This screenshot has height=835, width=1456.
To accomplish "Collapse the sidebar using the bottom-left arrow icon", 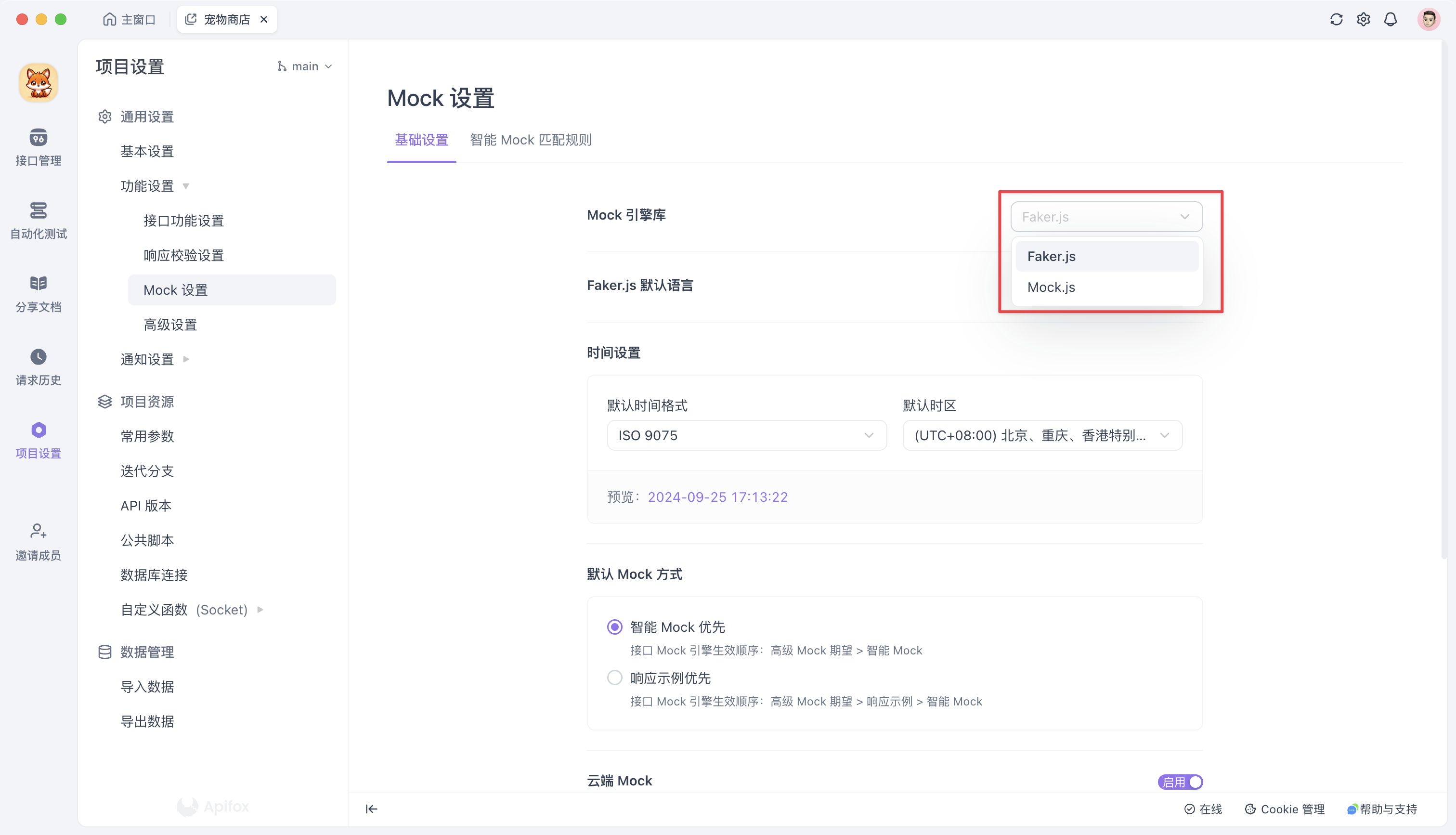I will coord(371,809).
